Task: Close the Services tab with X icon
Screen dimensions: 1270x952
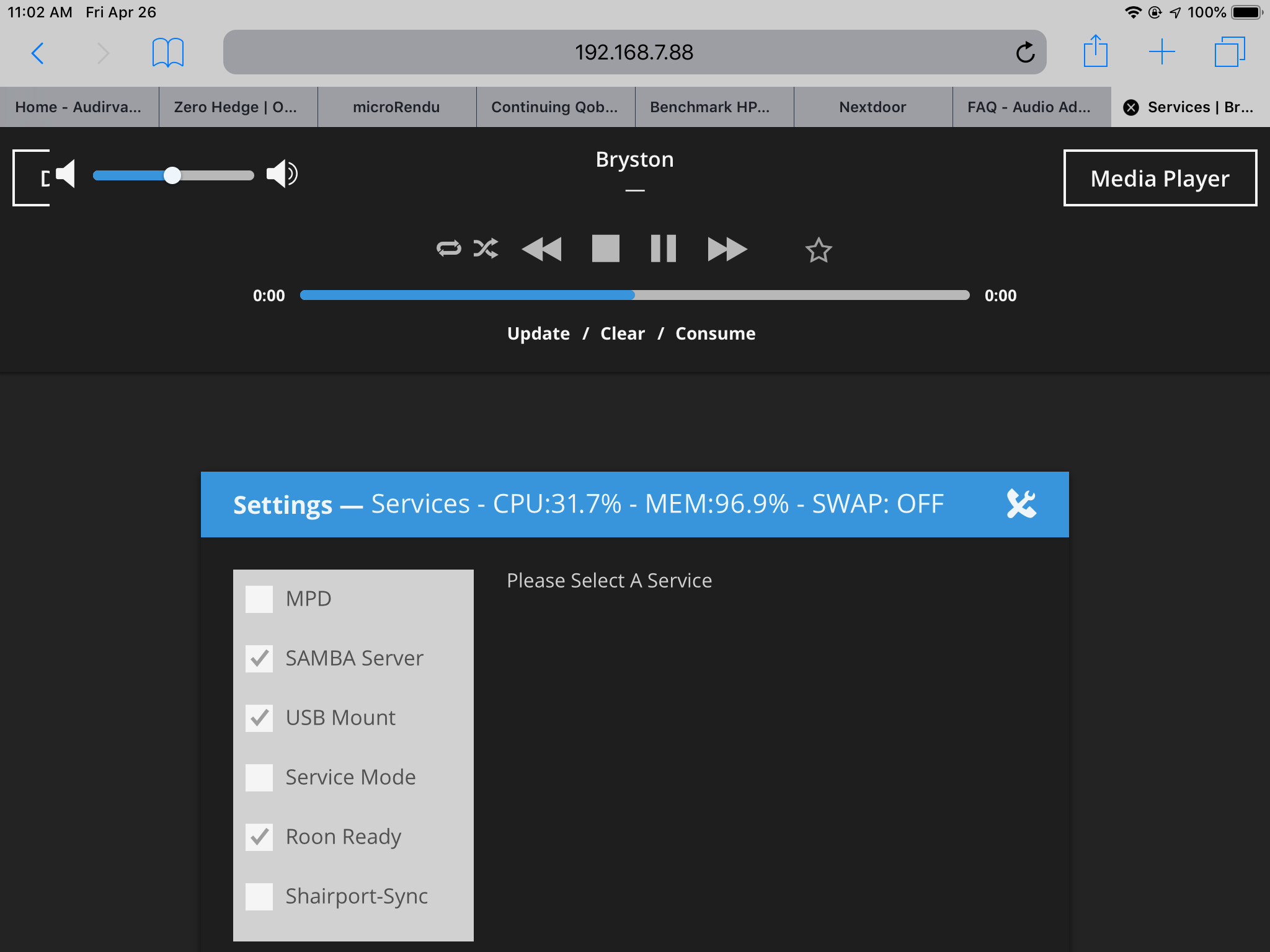Action: click(1131, 107)
